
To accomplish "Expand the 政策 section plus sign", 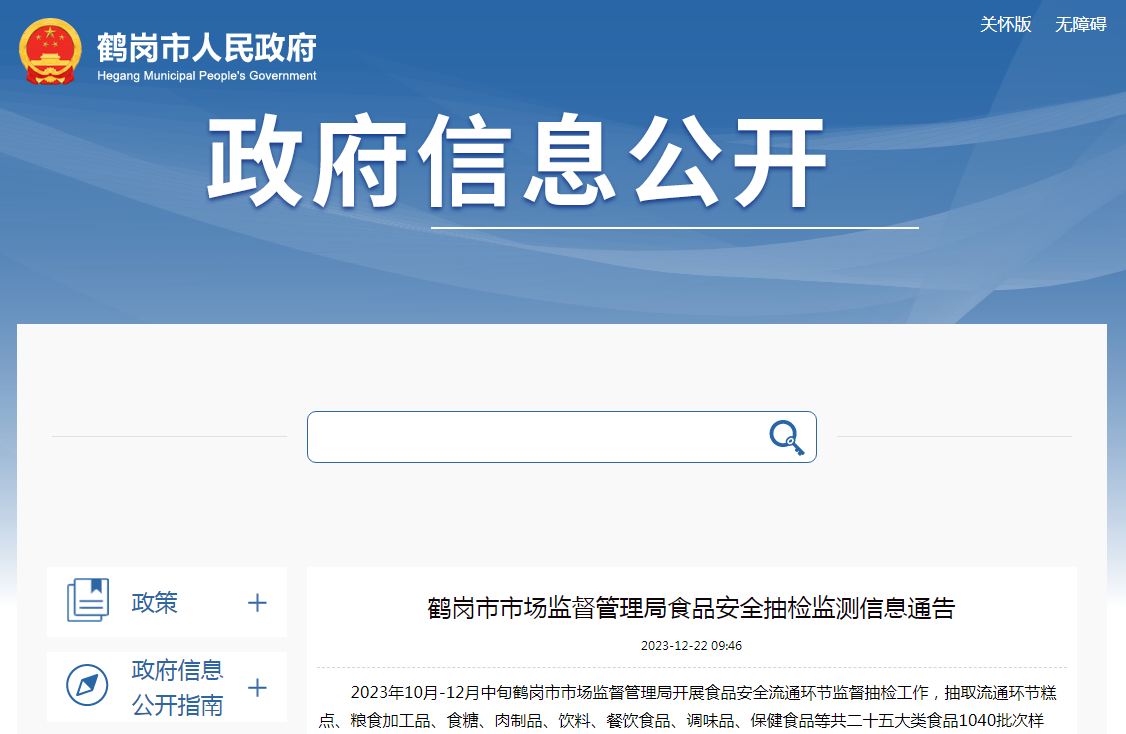I will coord(257,603).
